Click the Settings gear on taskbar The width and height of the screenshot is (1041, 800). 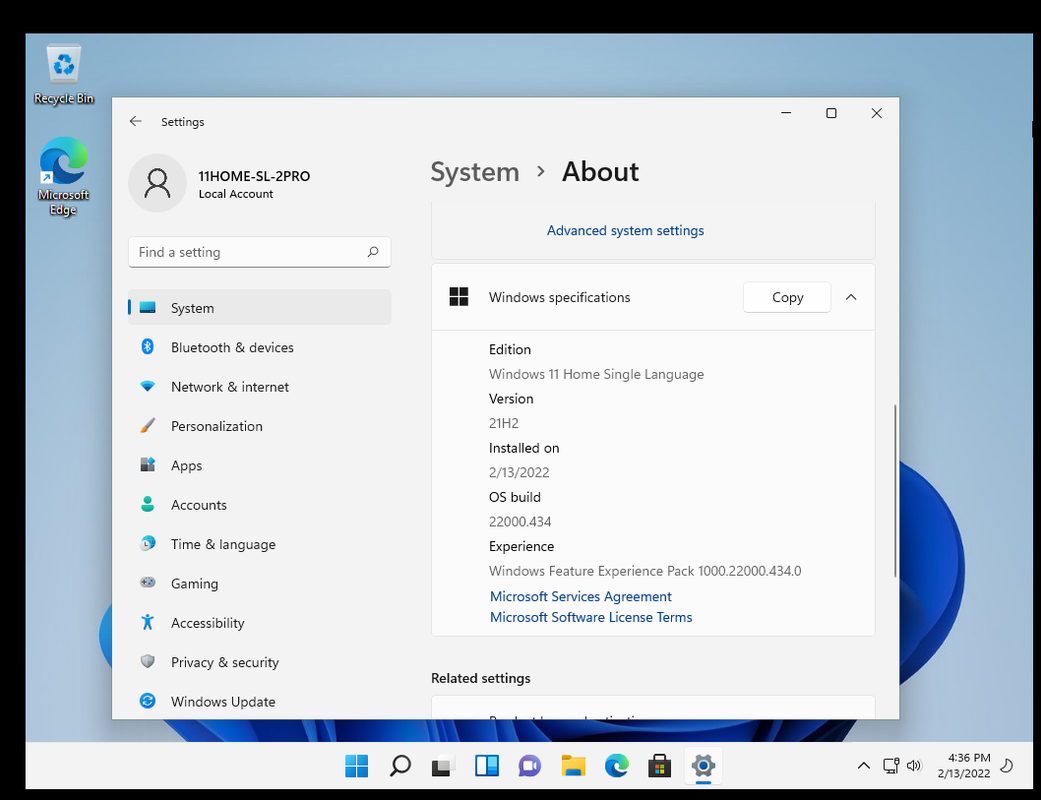[703, 765]
